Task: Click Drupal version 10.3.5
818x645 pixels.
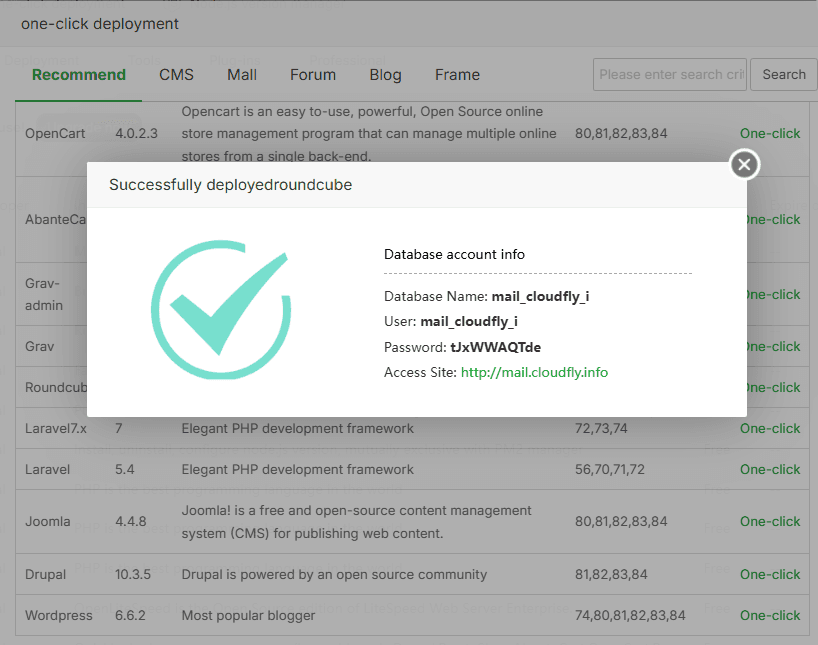Action: coord(133,575)
